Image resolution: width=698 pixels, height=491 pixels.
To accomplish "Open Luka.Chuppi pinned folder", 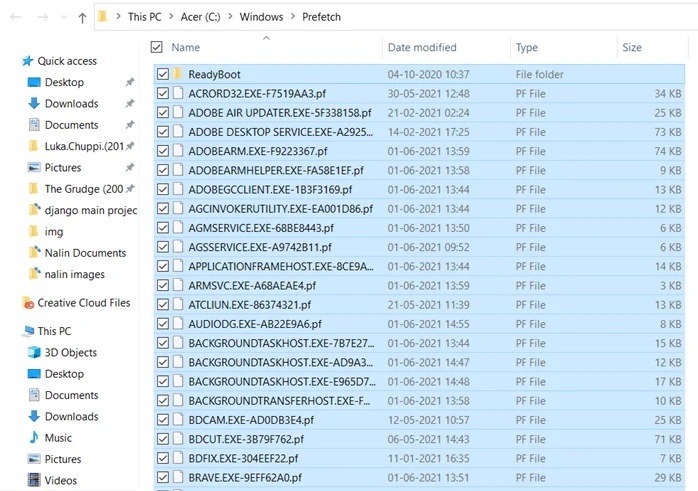I will (x=84, y=146).
